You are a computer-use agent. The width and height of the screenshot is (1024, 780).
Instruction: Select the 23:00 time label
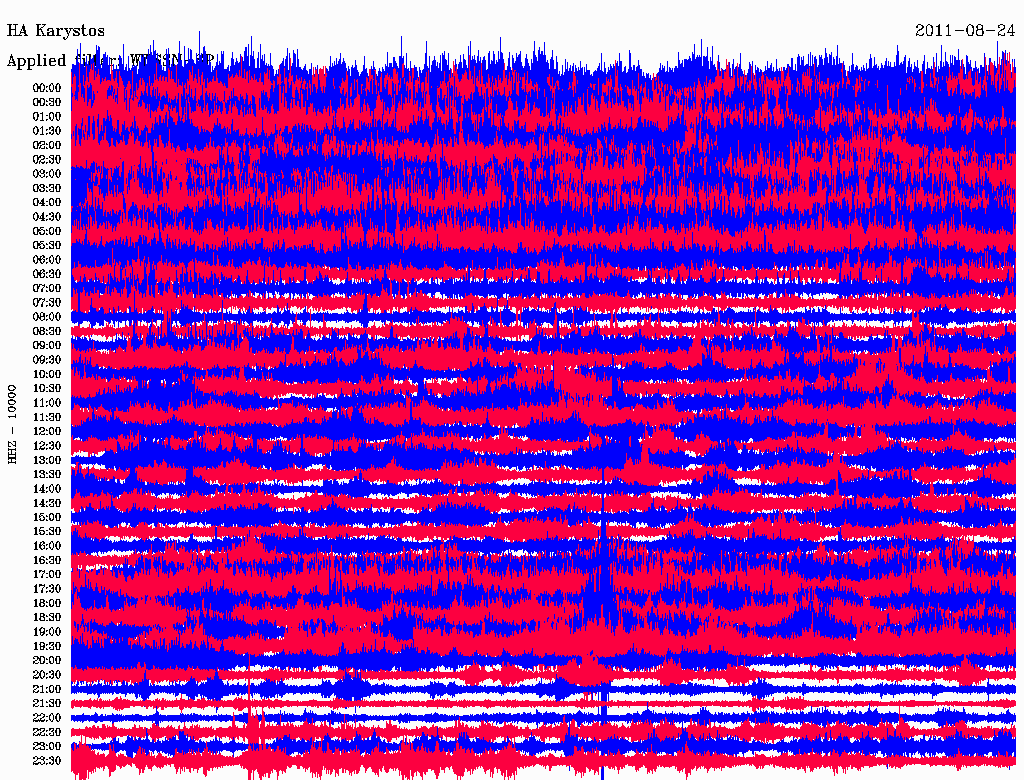tap(47, 747)
